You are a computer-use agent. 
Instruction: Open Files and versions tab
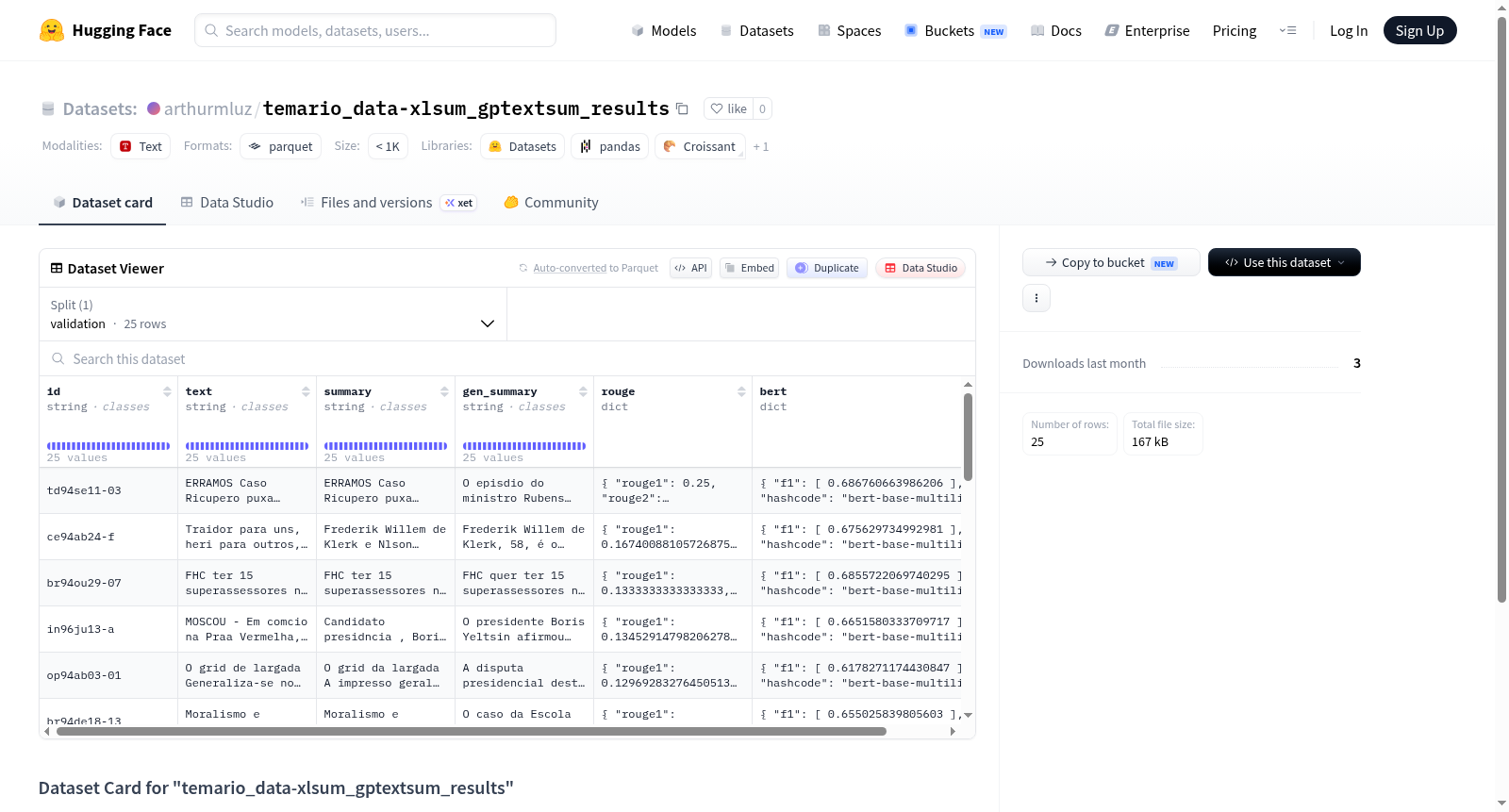point(389,203)
